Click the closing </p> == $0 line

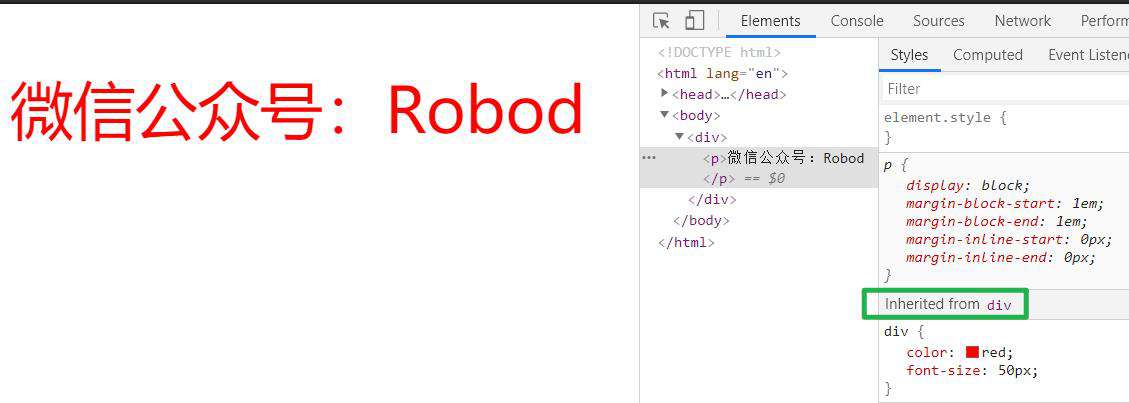tap(745, 178)
